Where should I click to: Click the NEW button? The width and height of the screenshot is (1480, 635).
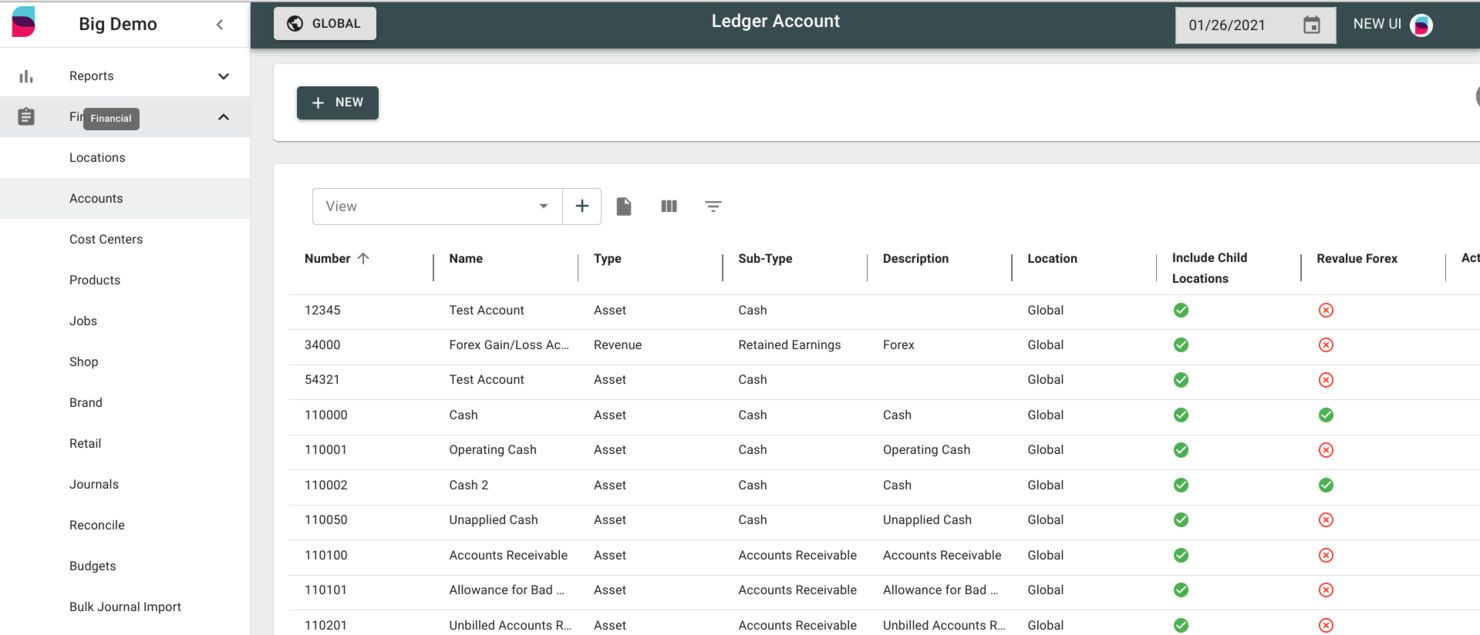tap(338, 103)
